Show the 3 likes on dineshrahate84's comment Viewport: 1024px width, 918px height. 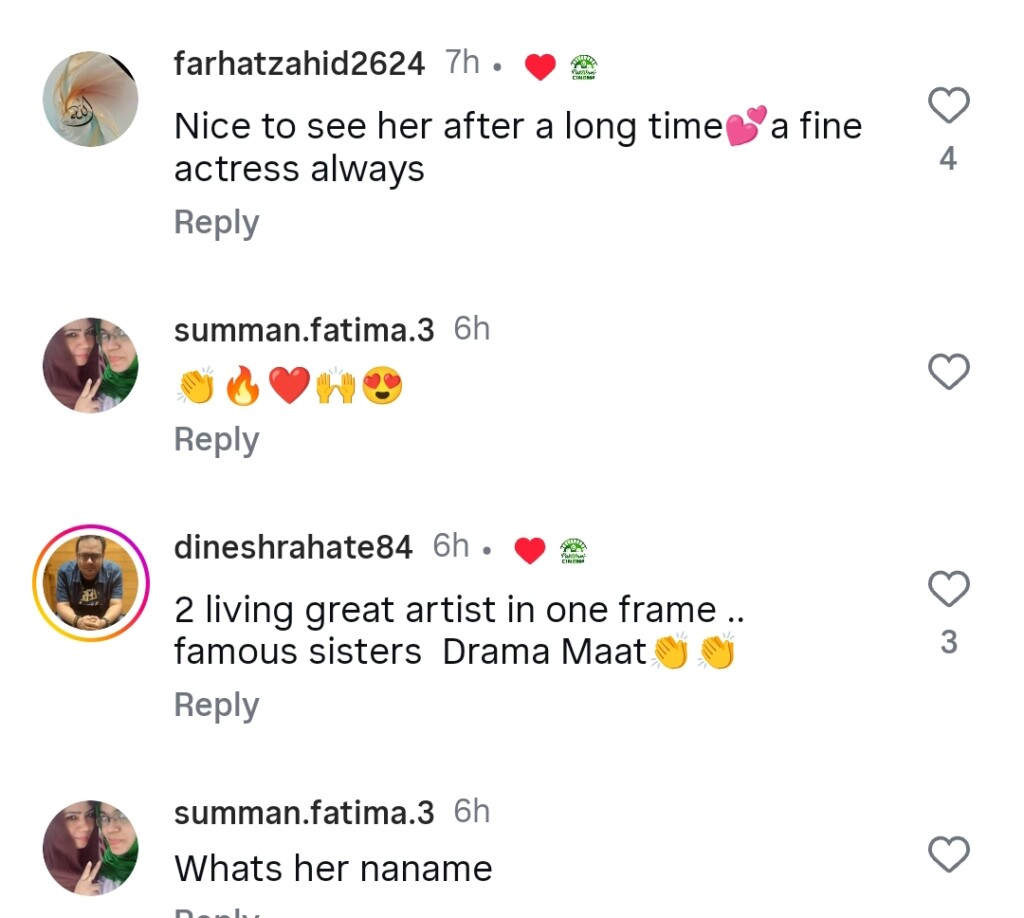point(948,641)
